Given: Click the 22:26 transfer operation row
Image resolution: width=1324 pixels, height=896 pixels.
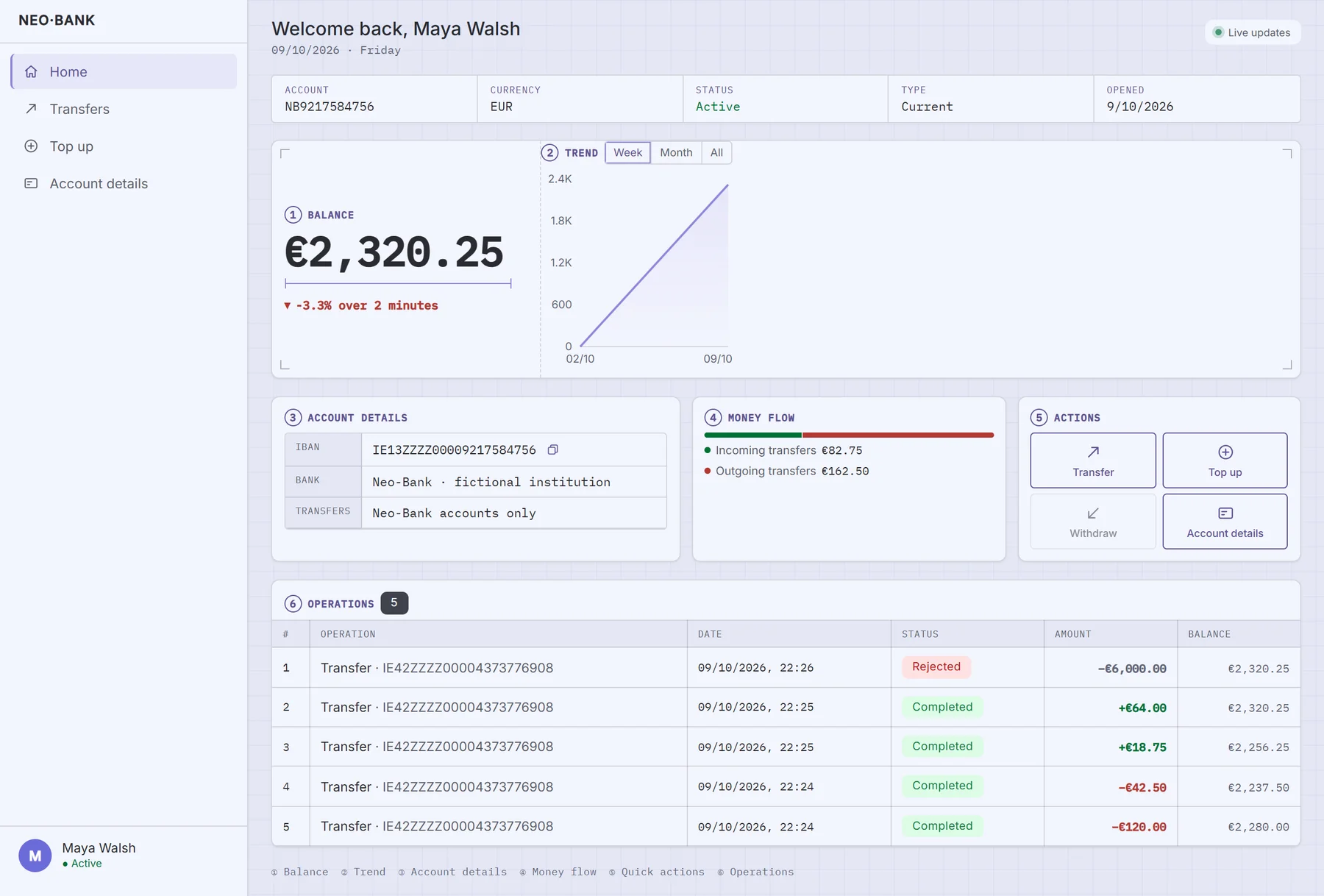Looking at the screenshot, I should (x=786, y=668).
